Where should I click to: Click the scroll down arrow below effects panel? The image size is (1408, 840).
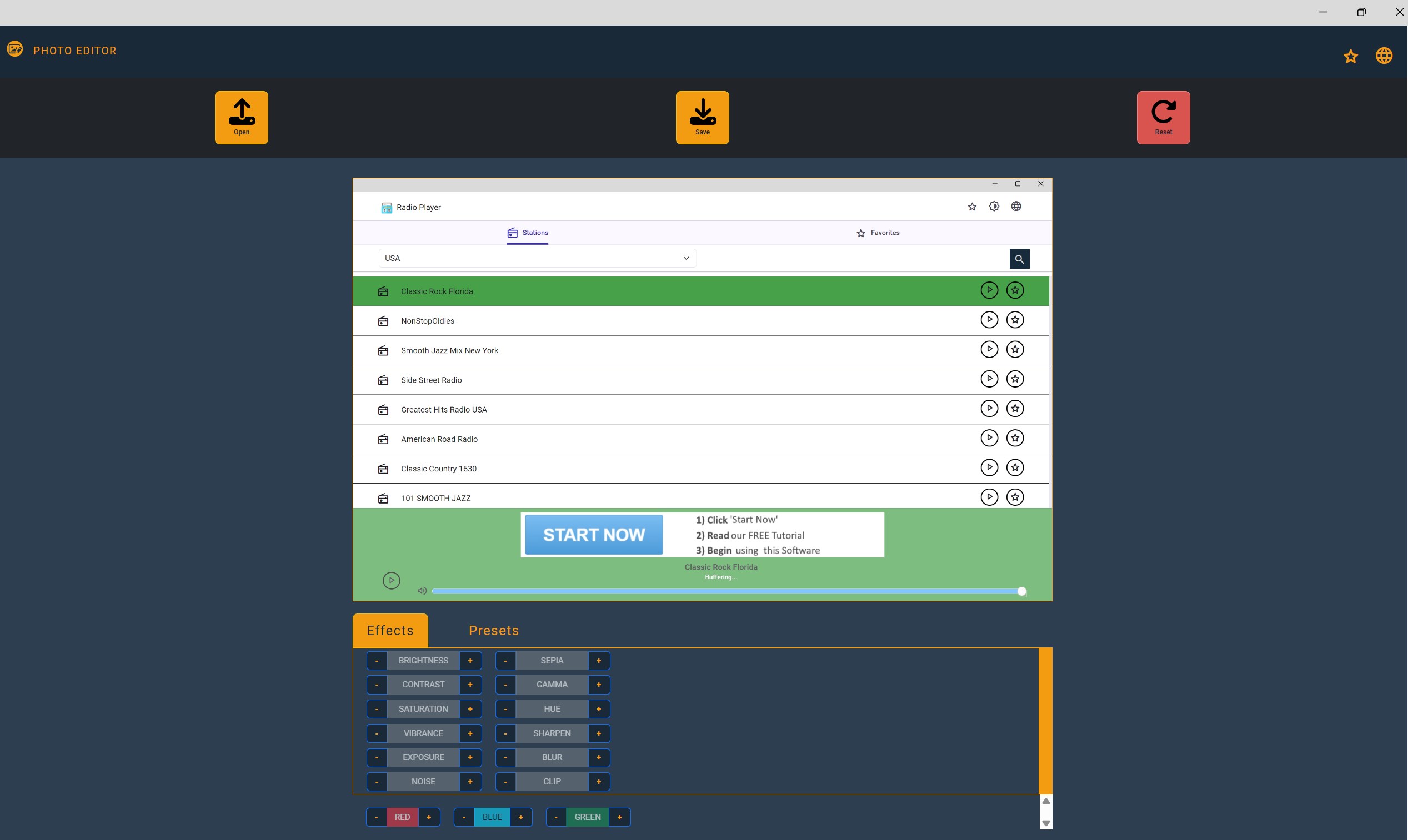[1046, 823]
